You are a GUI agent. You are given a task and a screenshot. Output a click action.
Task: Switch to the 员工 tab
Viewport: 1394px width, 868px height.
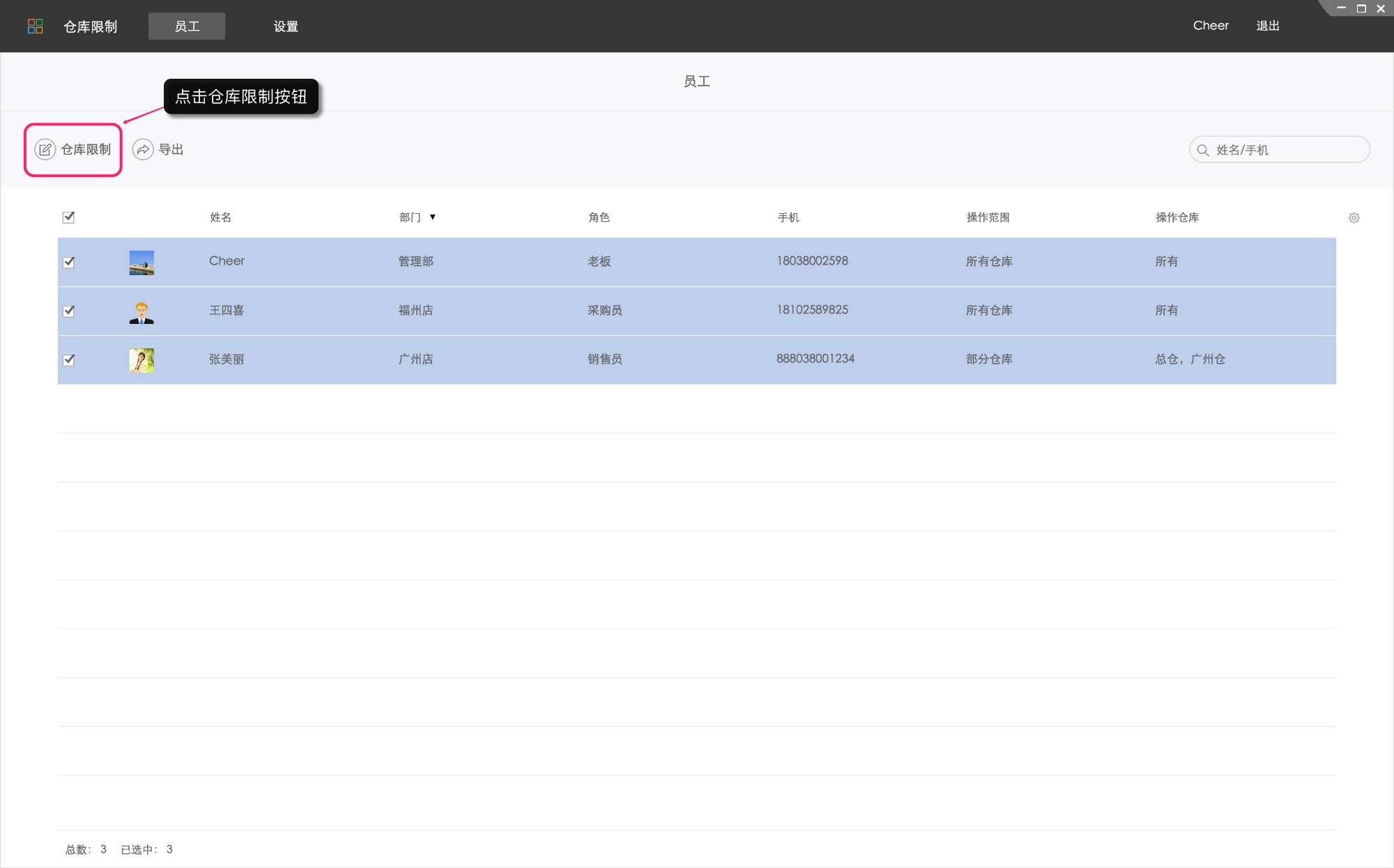point(187,26)
